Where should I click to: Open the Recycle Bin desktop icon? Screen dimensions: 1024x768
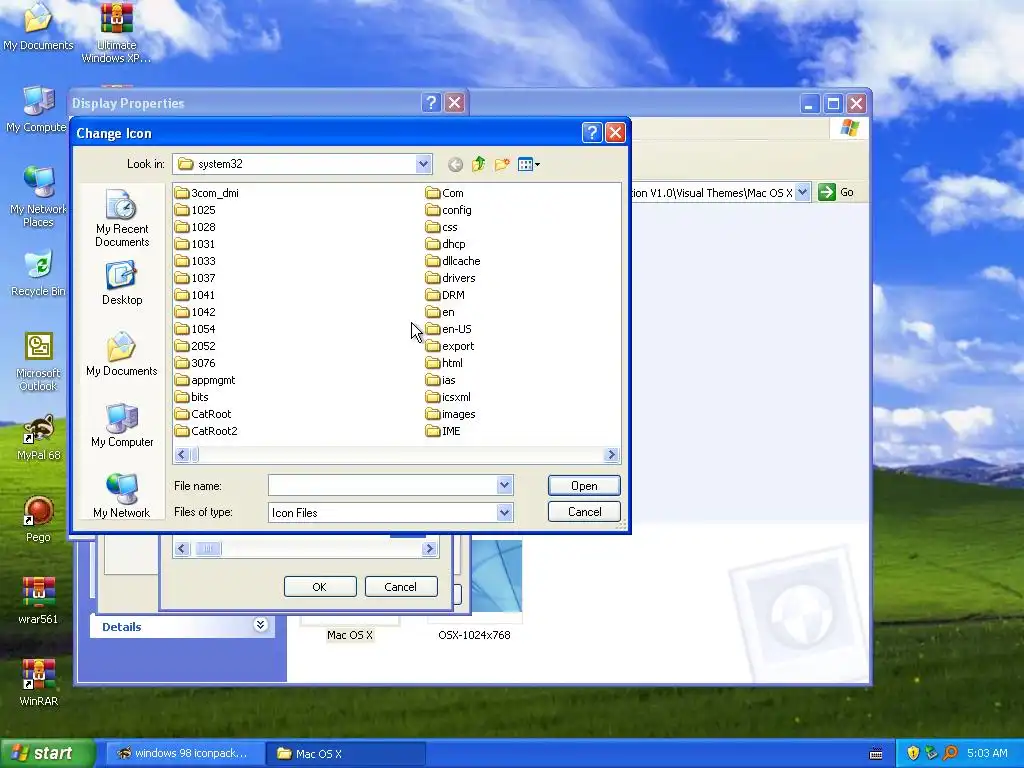(39, 272)
